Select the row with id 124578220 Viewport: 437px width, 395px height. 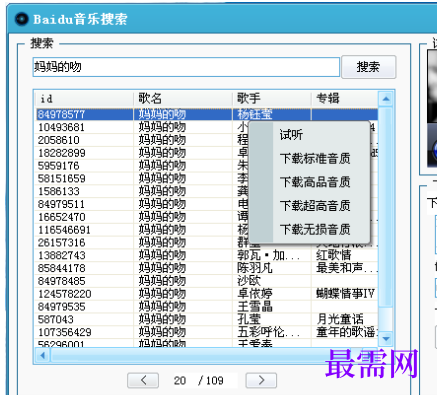tap(207, 294)
